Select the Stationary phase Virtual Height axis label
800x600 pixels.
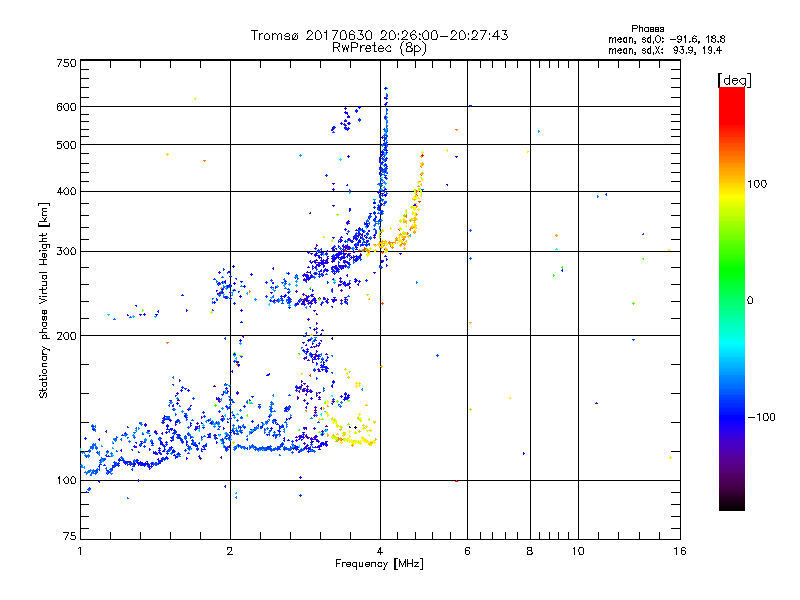click(x=44, y=300)
